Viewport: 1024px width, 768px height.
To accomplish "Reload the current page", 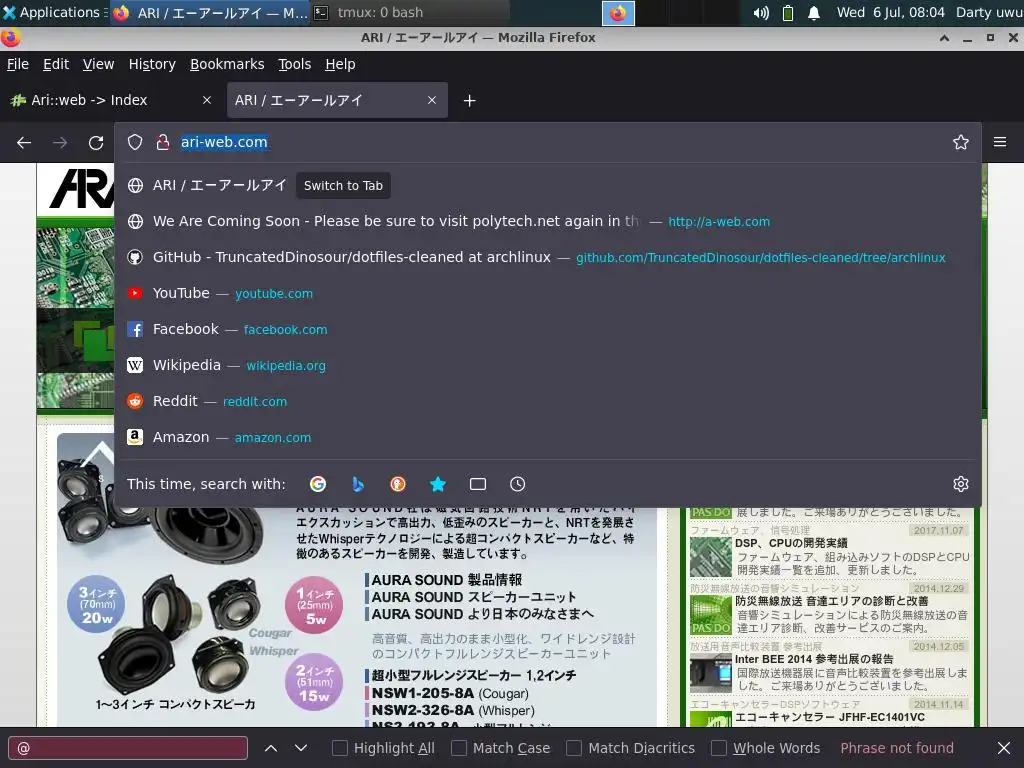I will point(96,142).
